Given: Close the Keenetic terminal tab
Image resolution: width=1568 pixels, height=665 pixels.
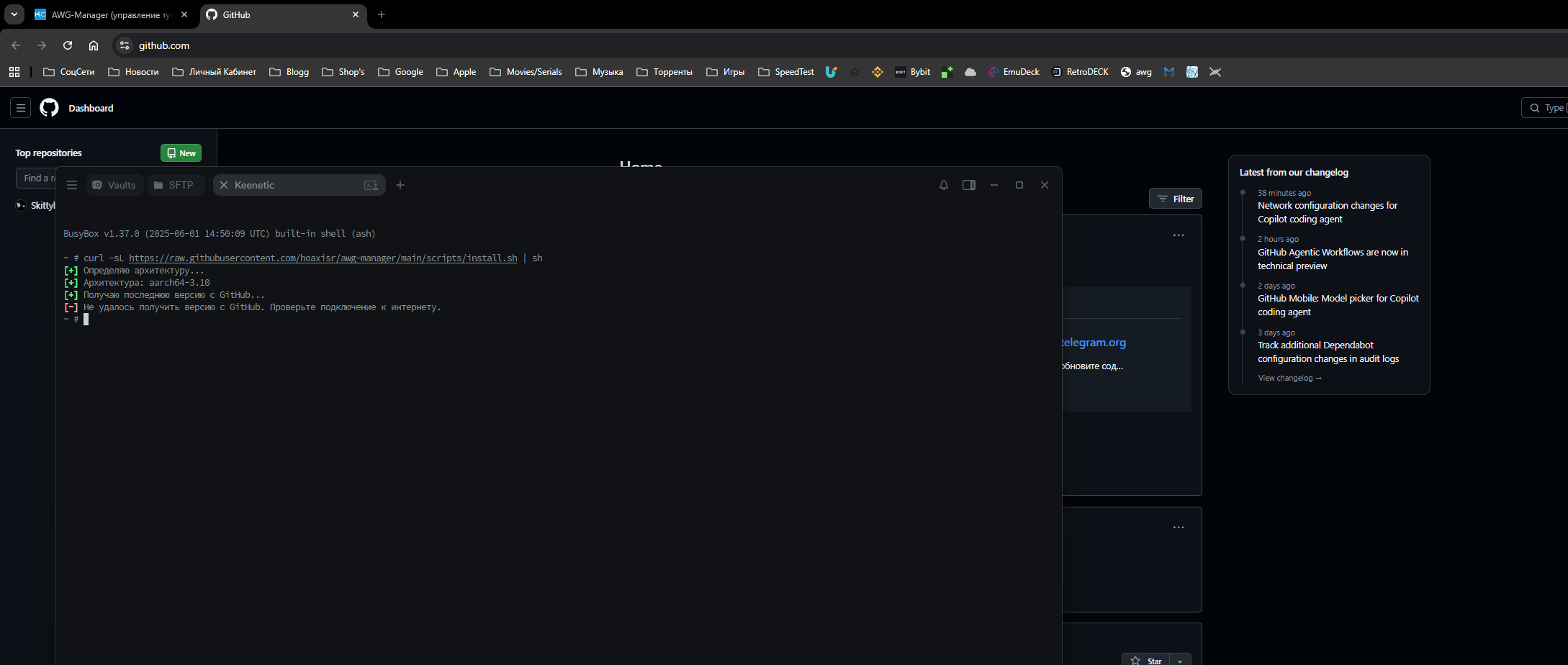Looking at the screenshot, I should pos(224,185).
